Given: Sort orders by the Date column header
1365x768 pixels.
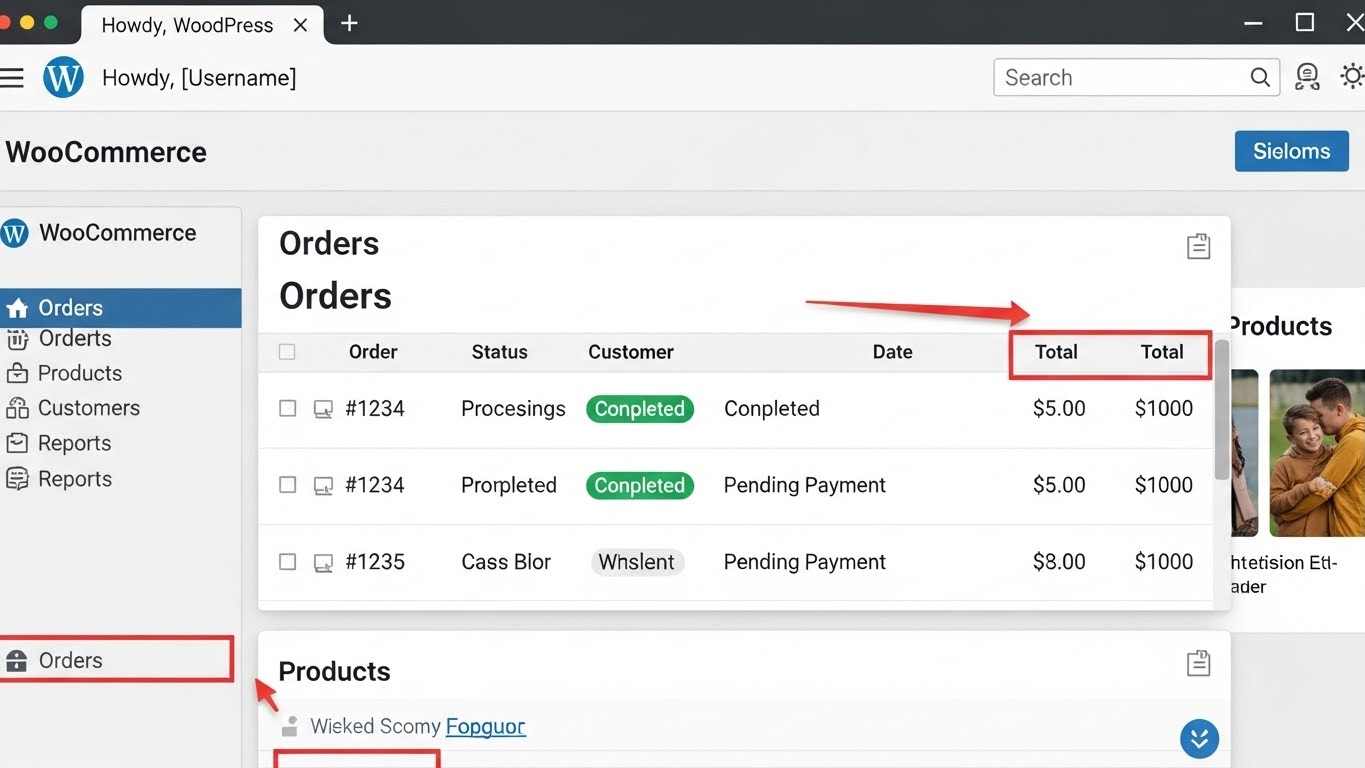Looking at the screenshot, I should pos(892,352).
